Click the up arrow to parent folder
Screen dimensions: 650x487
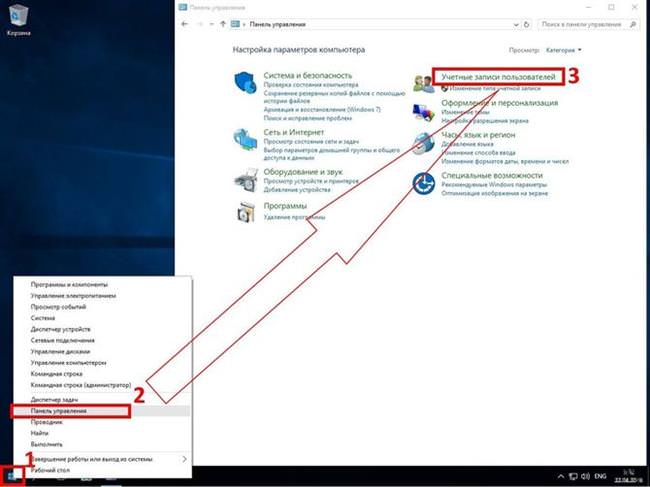(223, 24)
